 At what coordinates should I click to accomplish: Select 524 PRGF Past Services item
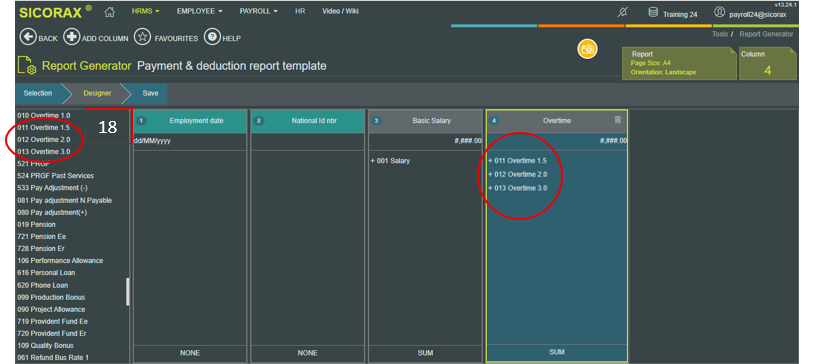(55, 176)
